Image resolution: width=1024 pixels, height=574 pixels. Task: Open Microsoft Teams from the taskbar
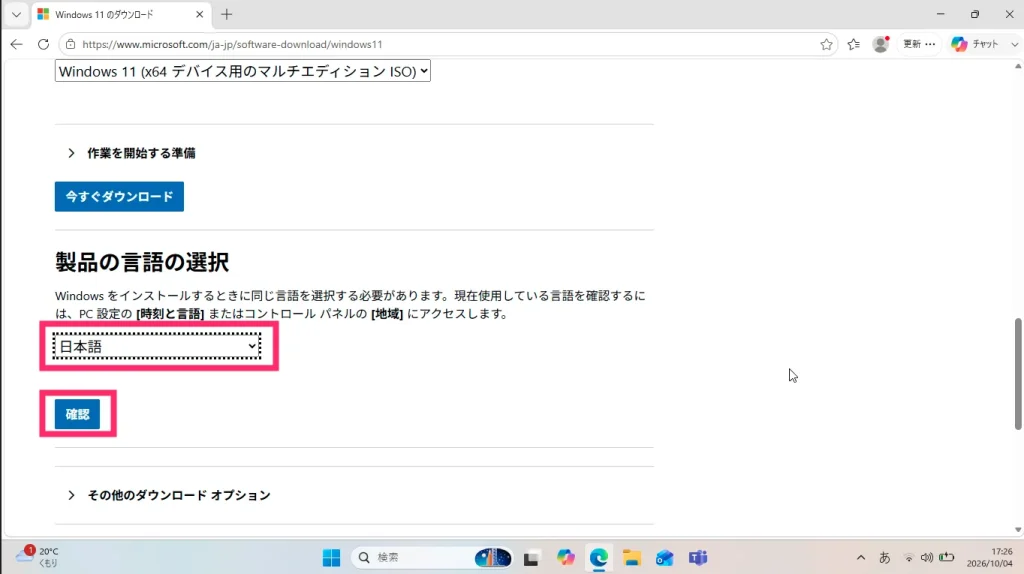(x=697, y=558)
